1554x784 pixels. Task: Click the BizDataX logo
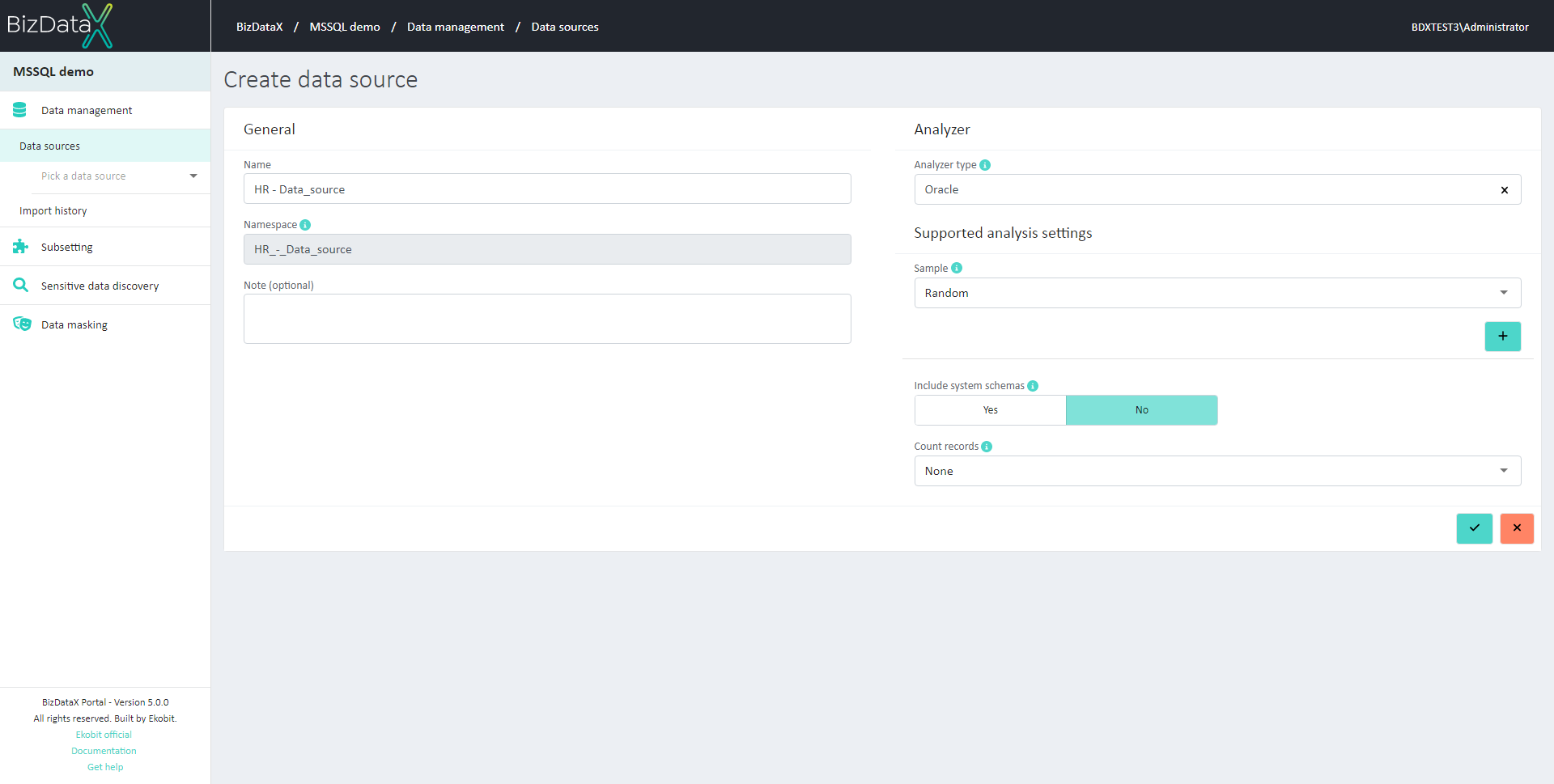pyautogui.click(x=59, y=25)
